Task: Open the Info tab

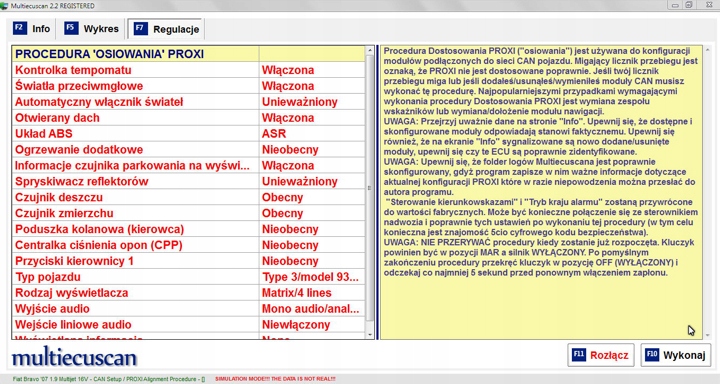Action: click(x=32, y=29)
